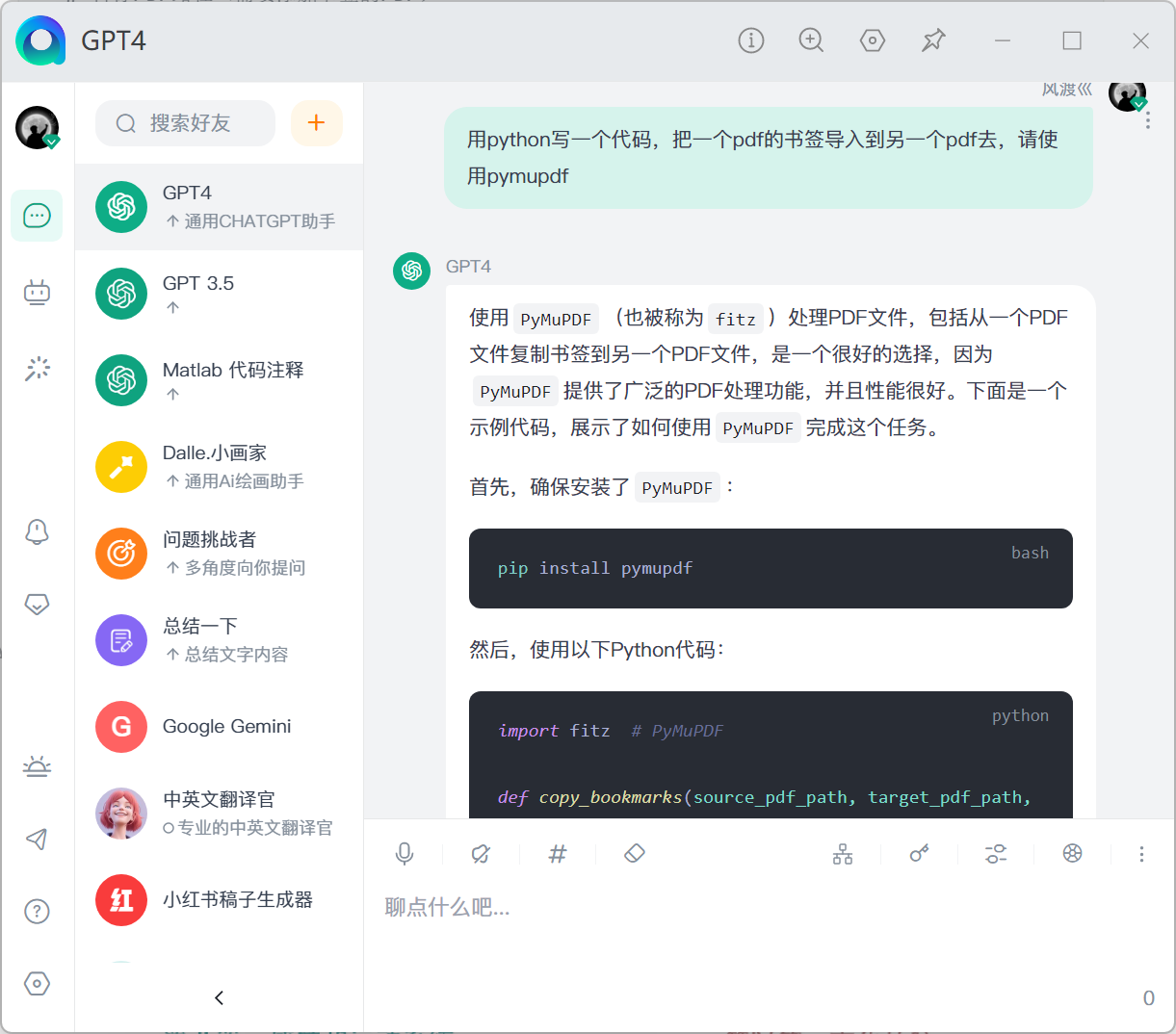Viewport: 1176px width, 1034px height.
Task: Open the Google Gemini chat
Action: tap(219, 727)
